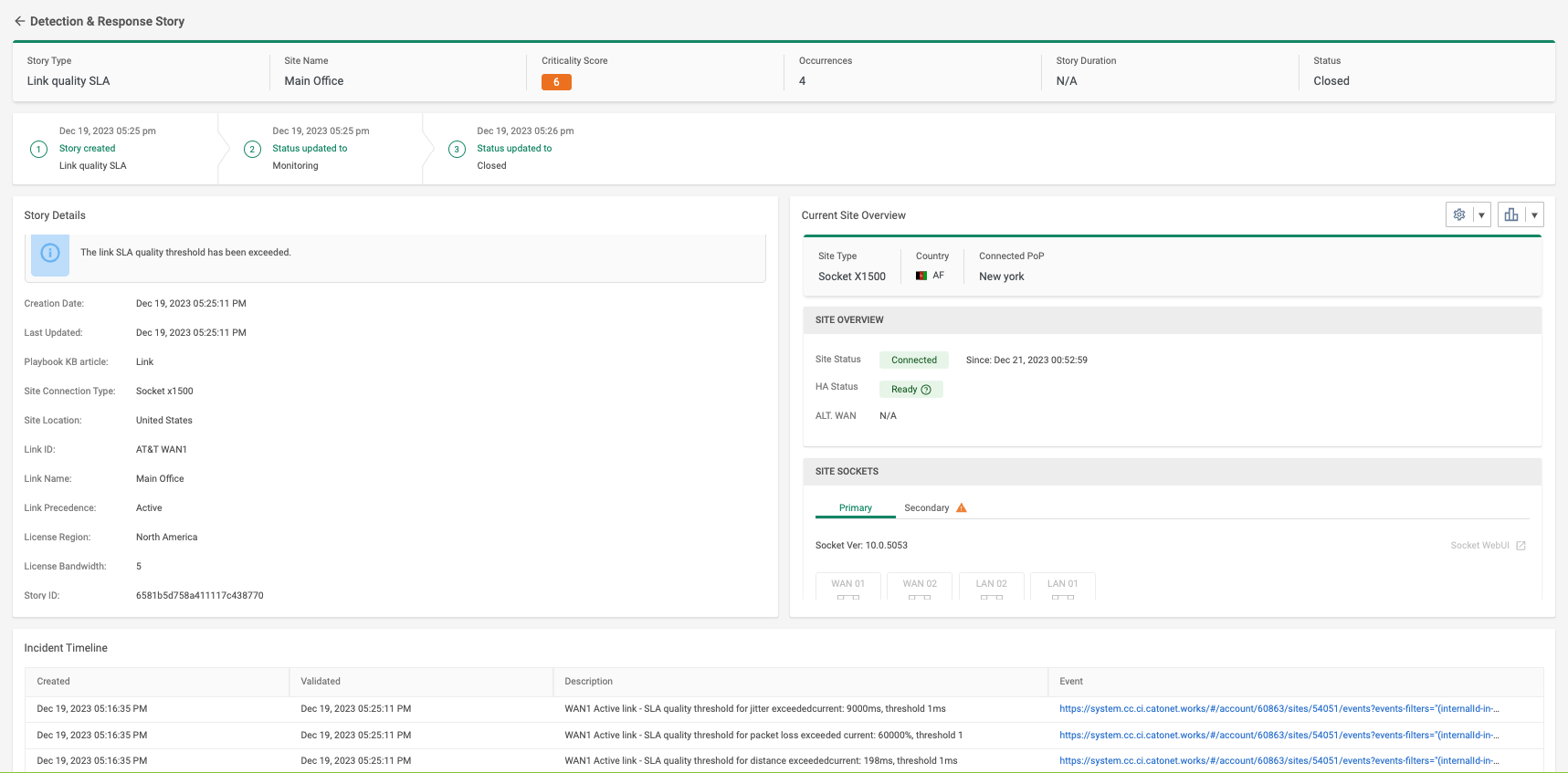
Task: Open event link for packet loss row
Action: [1279, 736]
